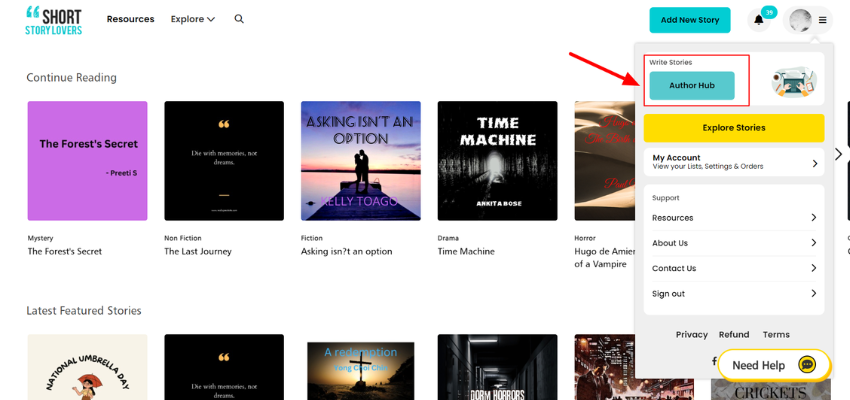Click the Write Stories label
The image size is (850, 400).
[671, 62]
